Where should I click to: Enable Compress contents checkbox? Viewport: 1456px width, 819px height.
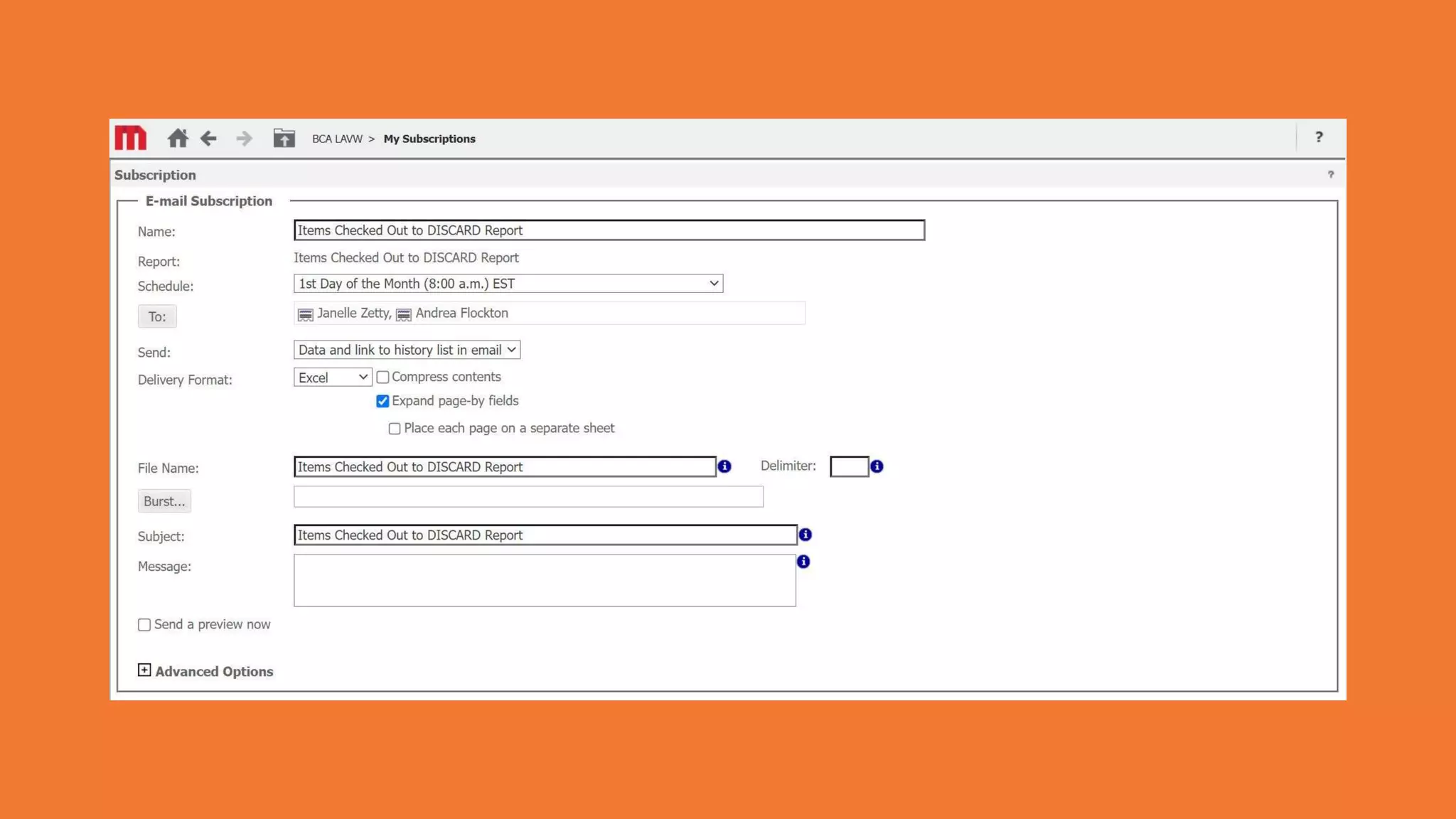pos(382,377)
